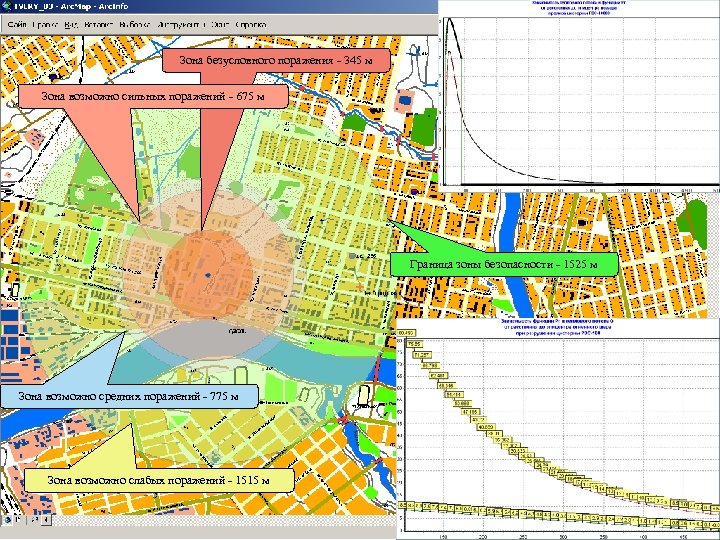Open the Окно menu

click(219, 25)
